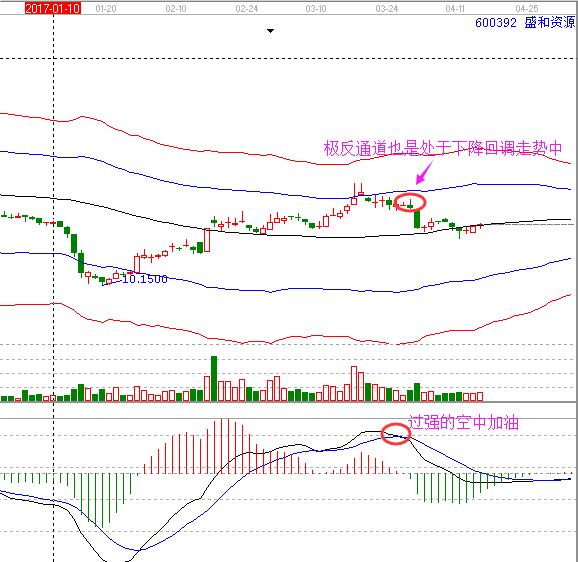
Task: Click the 盛和资源 stock name
Action: [550, 22]
